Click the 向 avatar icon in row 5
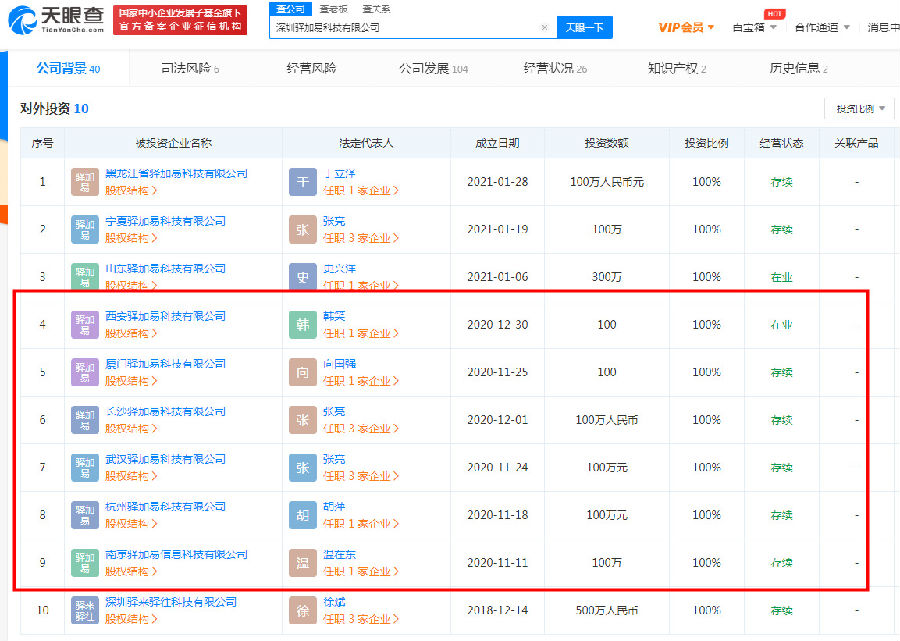 (302, 372)
